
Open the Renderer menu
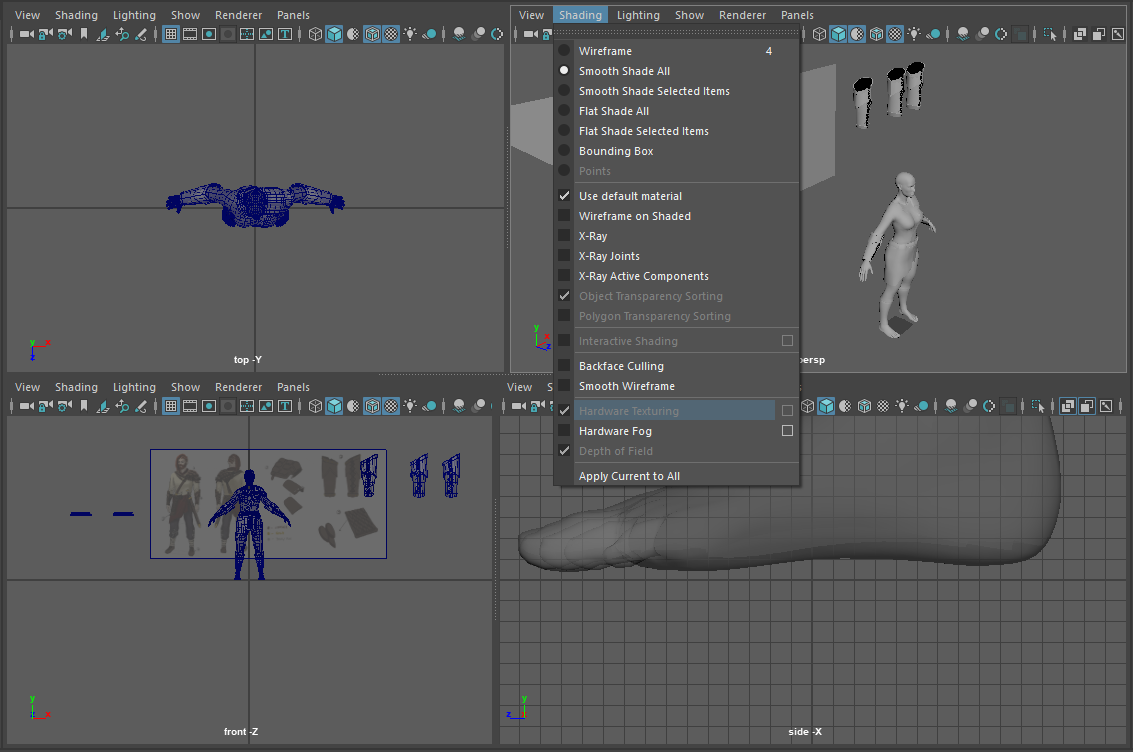coord(743,15)
